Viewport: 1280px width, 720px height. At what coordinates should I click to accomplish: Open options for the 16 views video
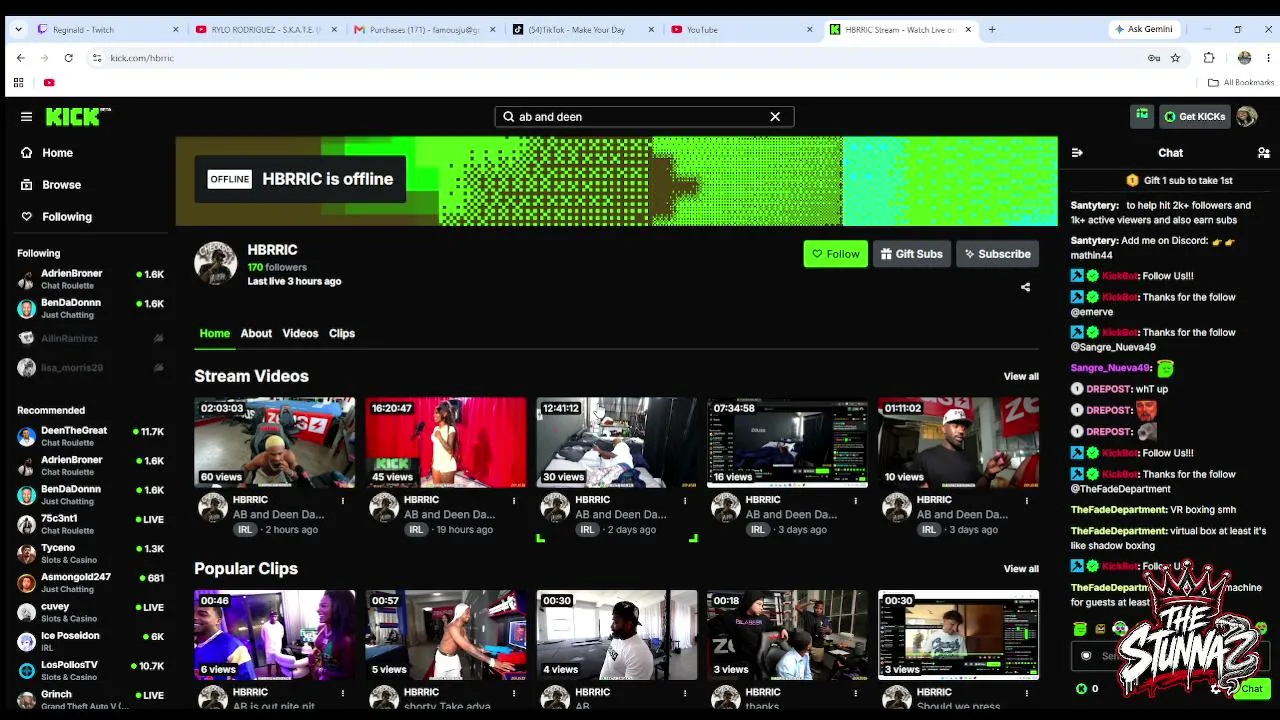pyautogui.click(x=856, y=500)
